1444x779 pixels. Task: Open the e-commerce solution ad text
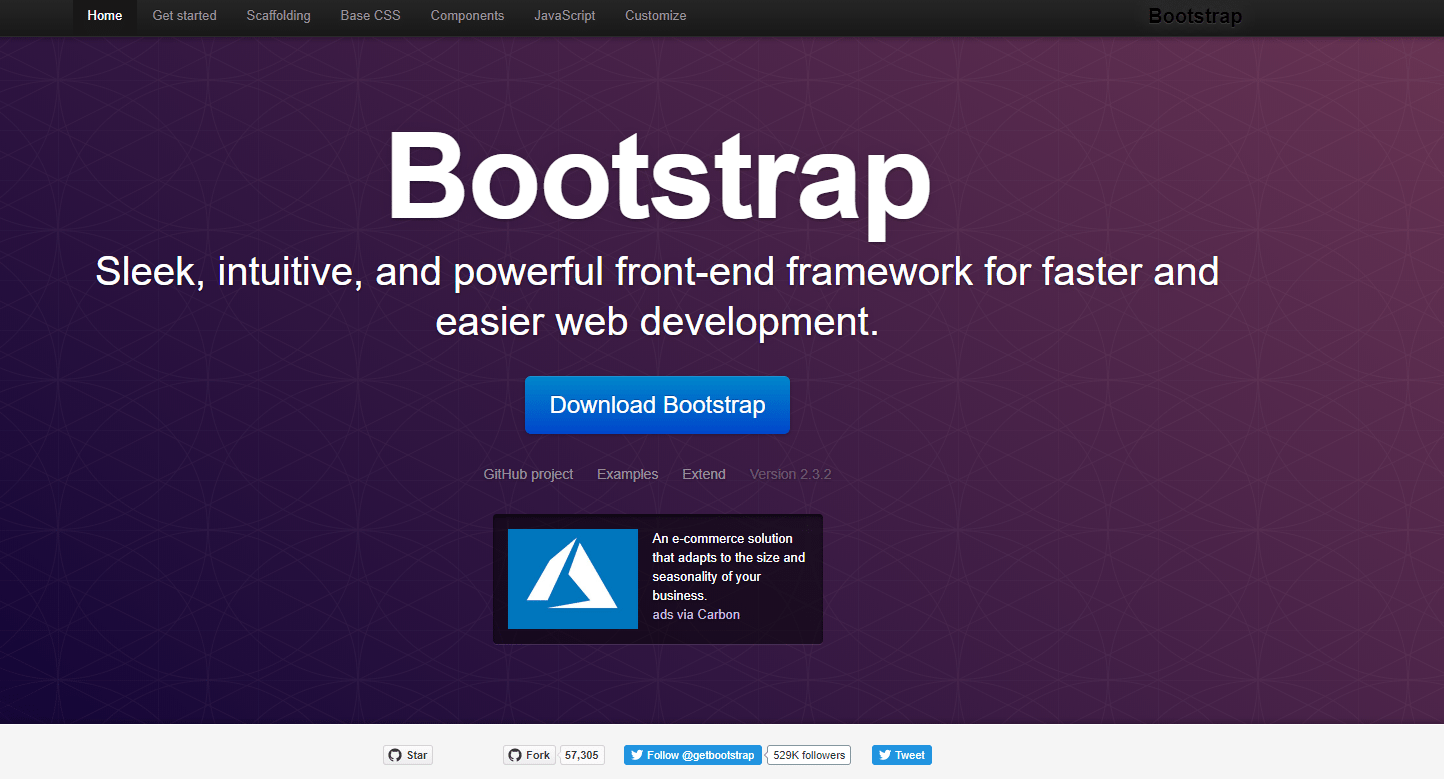pos(728,567)
